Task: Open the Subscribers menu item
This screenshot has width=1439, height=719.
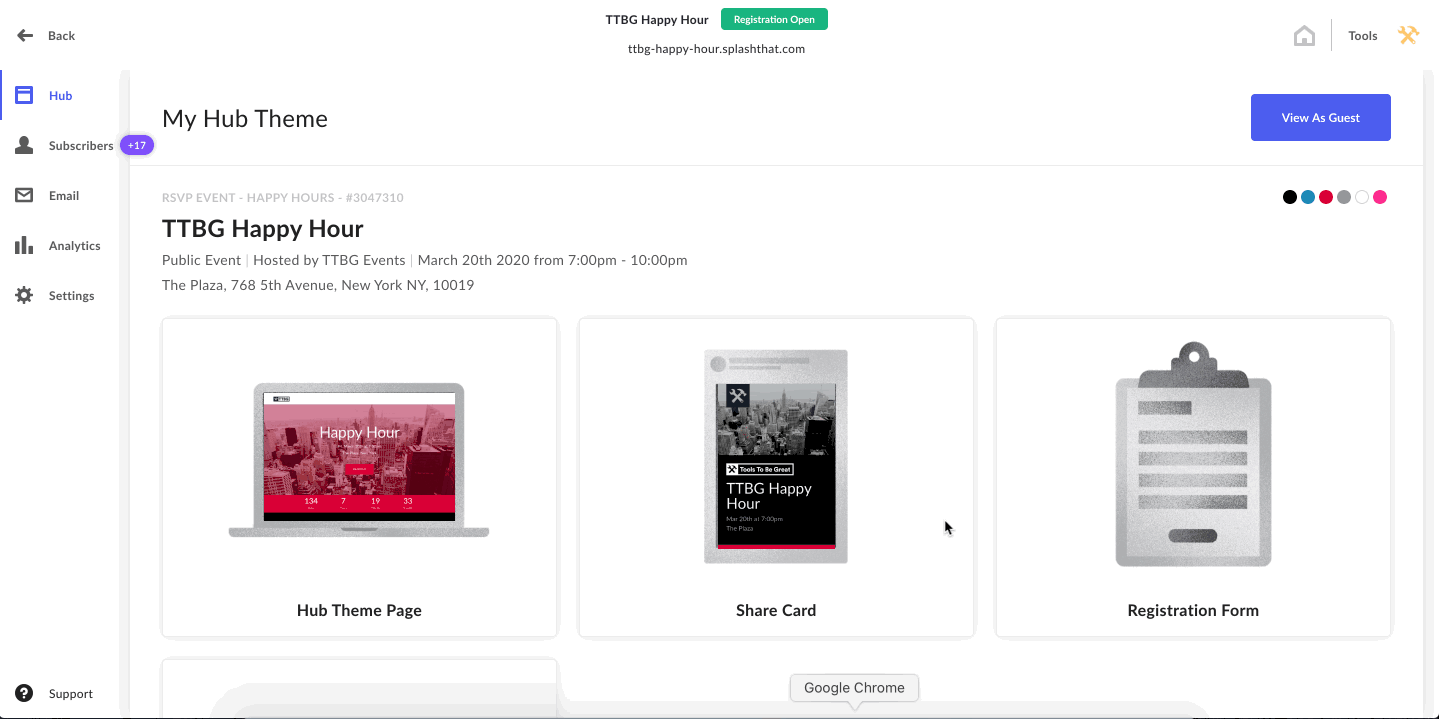Action: coord(81,146)
